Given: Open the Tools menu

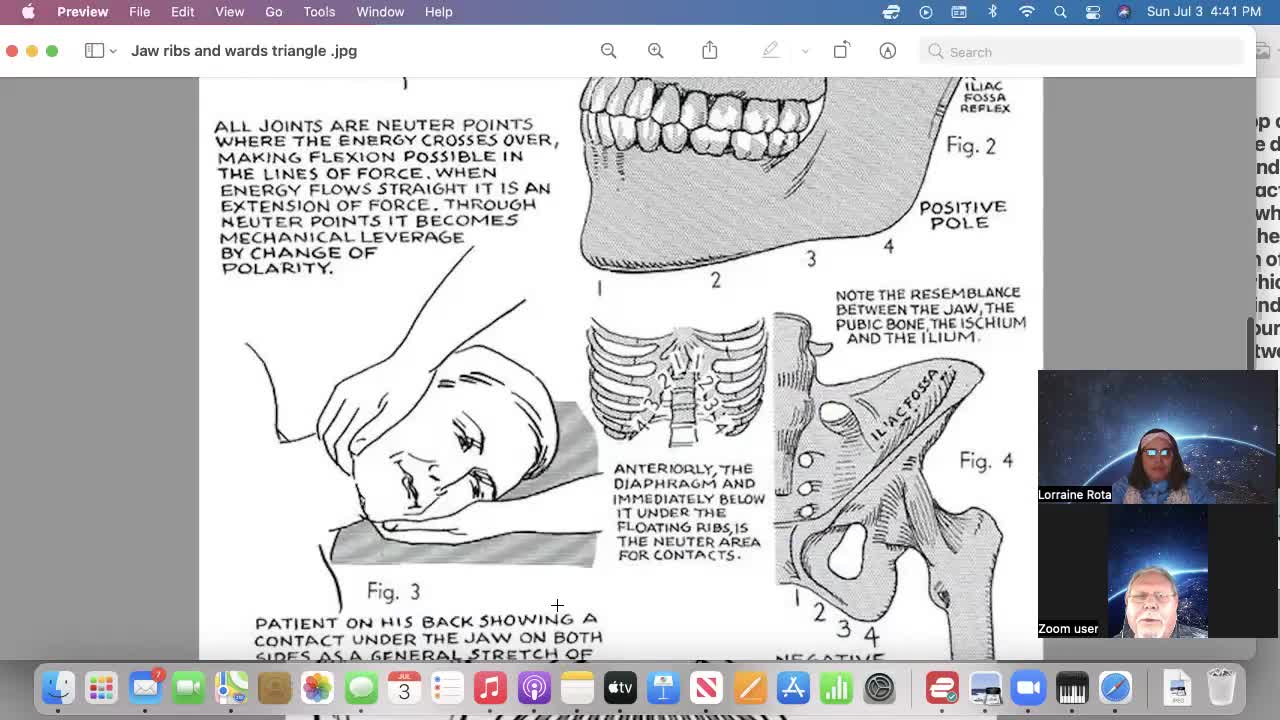Looking at the screenshot, I should point(319,12).
